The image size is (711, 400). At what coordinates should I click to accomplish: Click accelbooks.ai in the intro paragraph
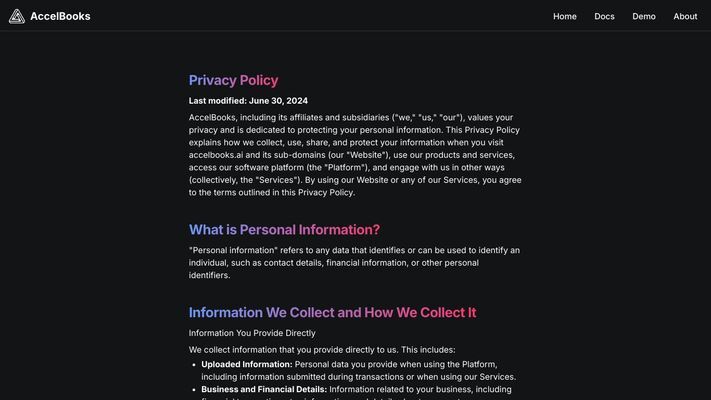click(x=216, y=155)
